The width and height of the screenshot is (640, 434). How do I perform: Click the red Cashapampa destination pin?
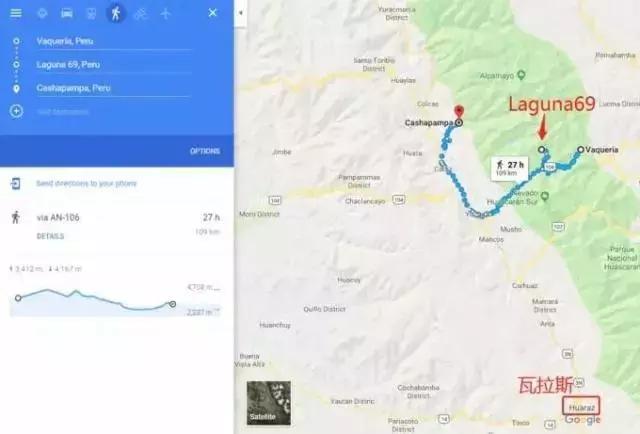(459, 111)
